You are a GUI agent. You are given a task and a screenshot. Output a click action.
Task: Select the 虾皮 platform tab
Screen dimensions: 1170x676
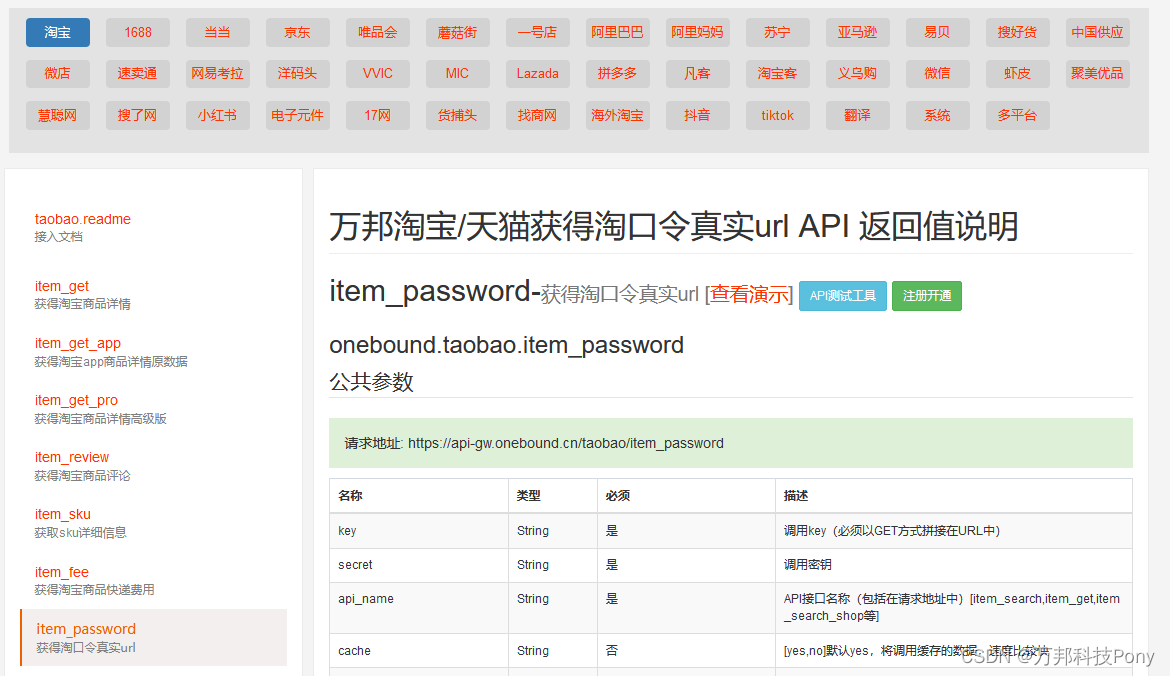click(x=1017, y=73)
